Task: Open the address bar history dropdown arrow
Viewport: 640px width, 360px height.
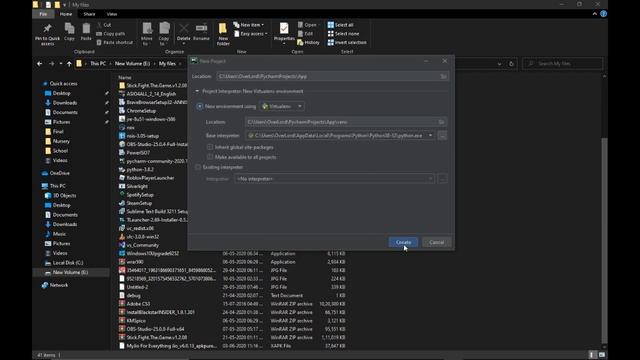Action: pos(500,64)
